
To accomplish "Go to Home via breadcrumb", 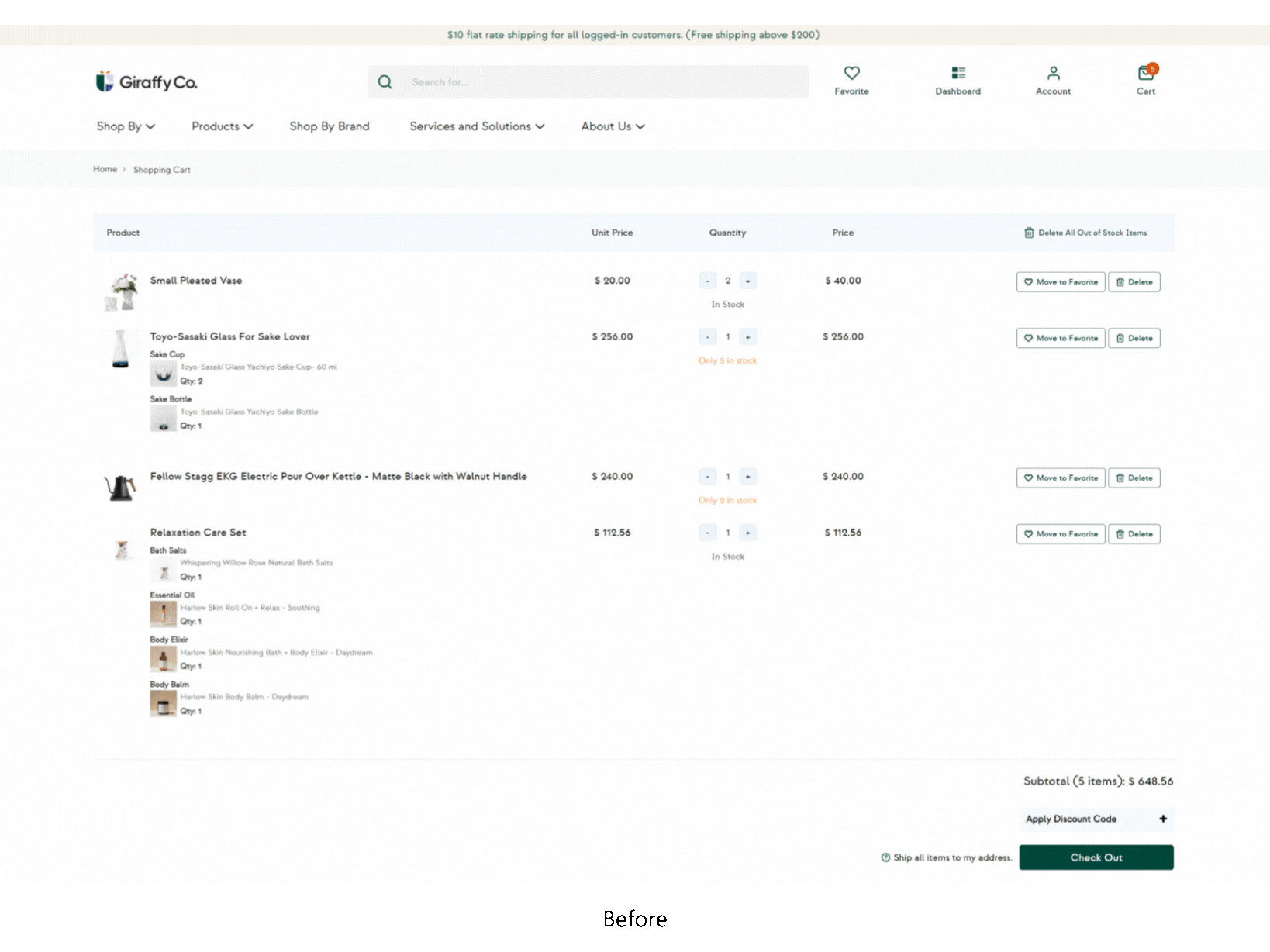I will [x=105, y=169].
